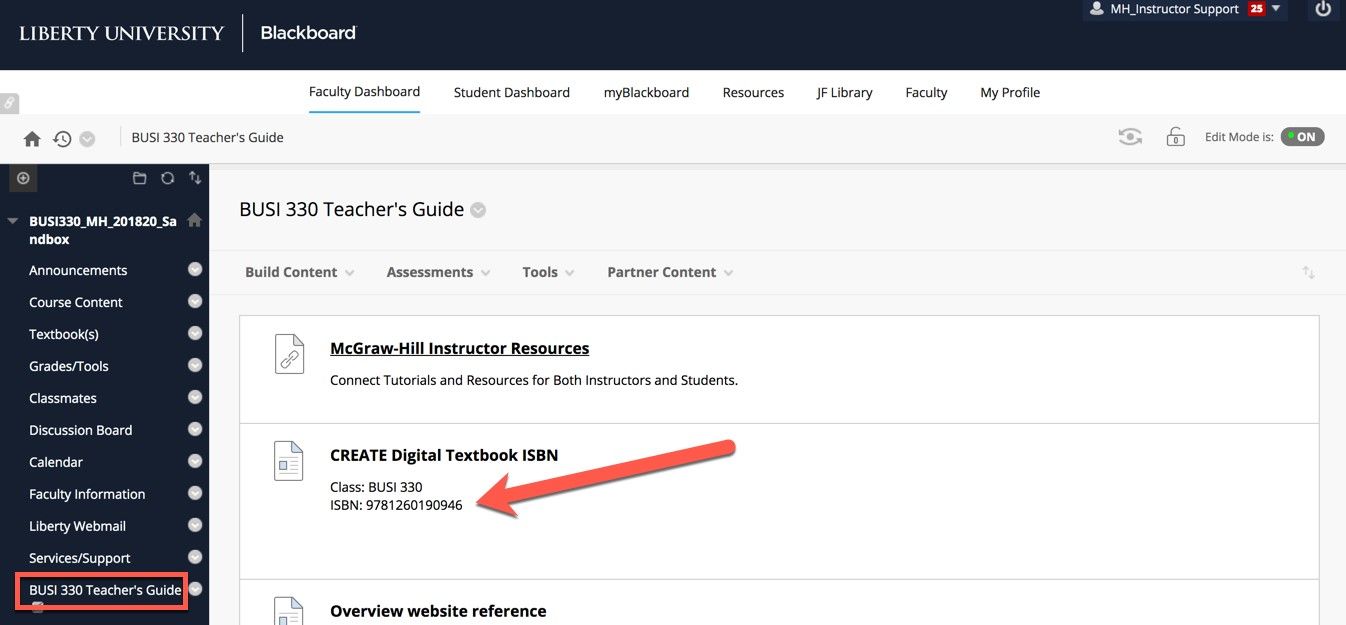Open the Partner Content dropdown
The width and height of the screenshot is (1346, 625).
pyautogui.click(x=670, y=272)
